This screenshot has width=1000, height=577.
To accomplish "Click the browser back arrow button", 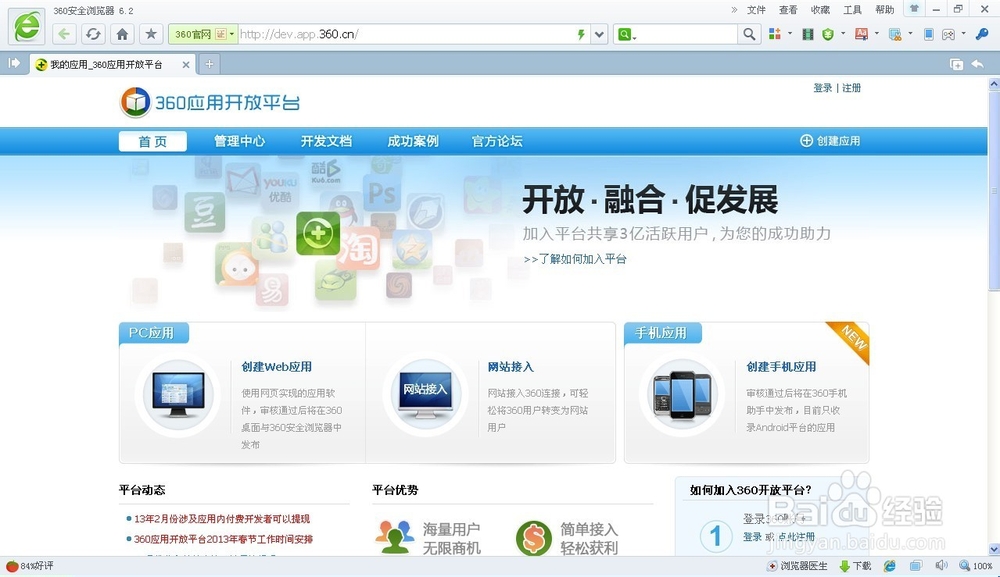I will [64, 34].
